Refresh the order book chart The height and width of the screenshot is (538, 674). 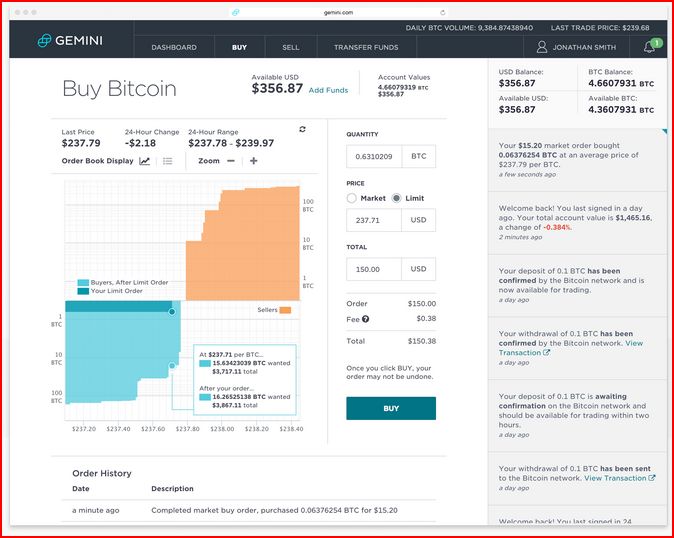(x=302, y=129)
